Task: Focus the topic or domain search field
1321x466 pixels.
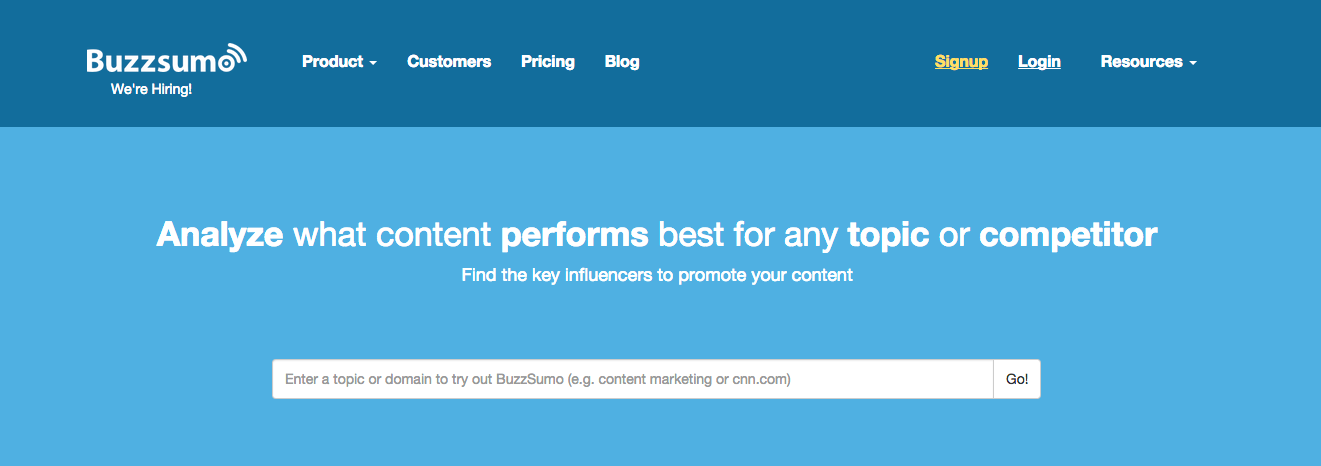Action: [x=632, y=380]
